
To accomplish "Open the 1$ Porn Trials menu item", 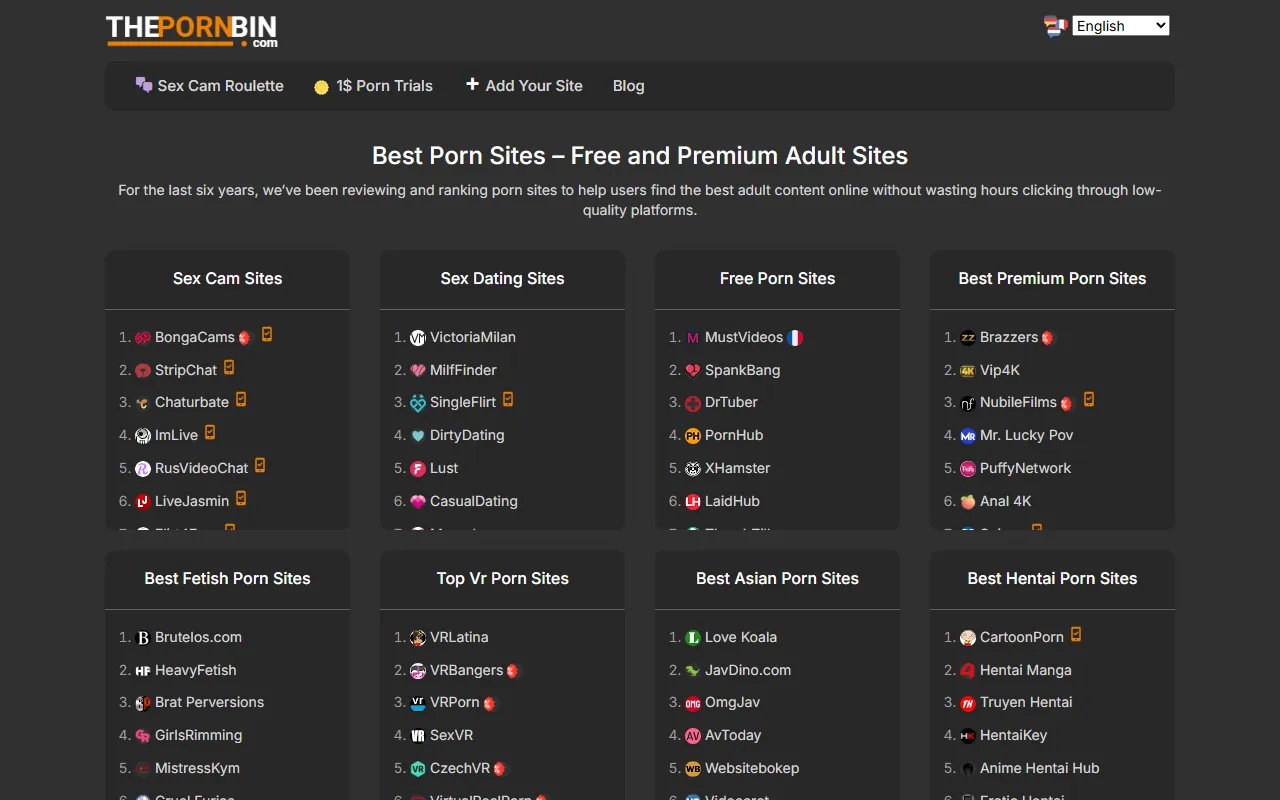I will coord(373,86).
